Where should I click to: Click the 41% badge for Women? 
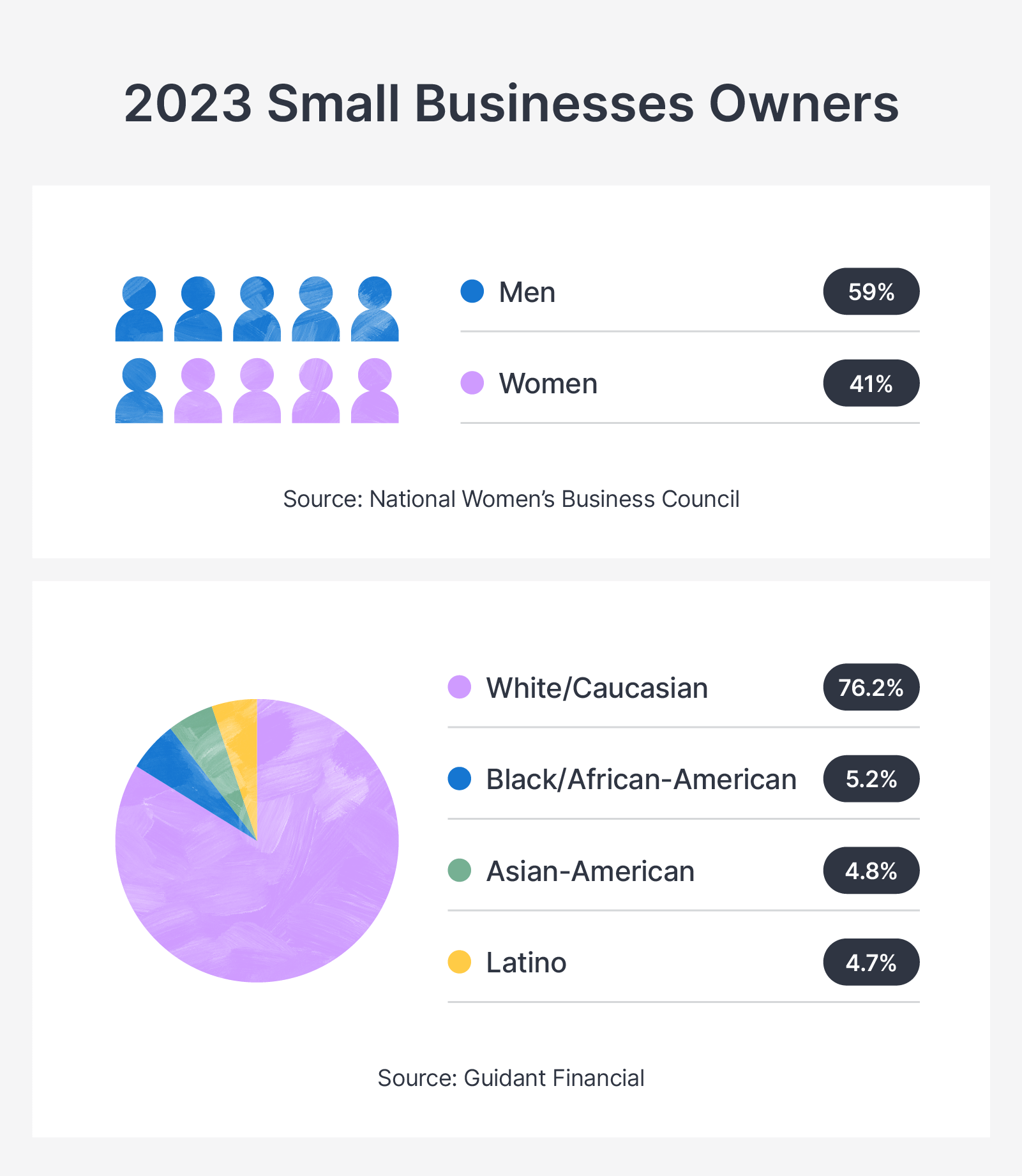[871, 383]
